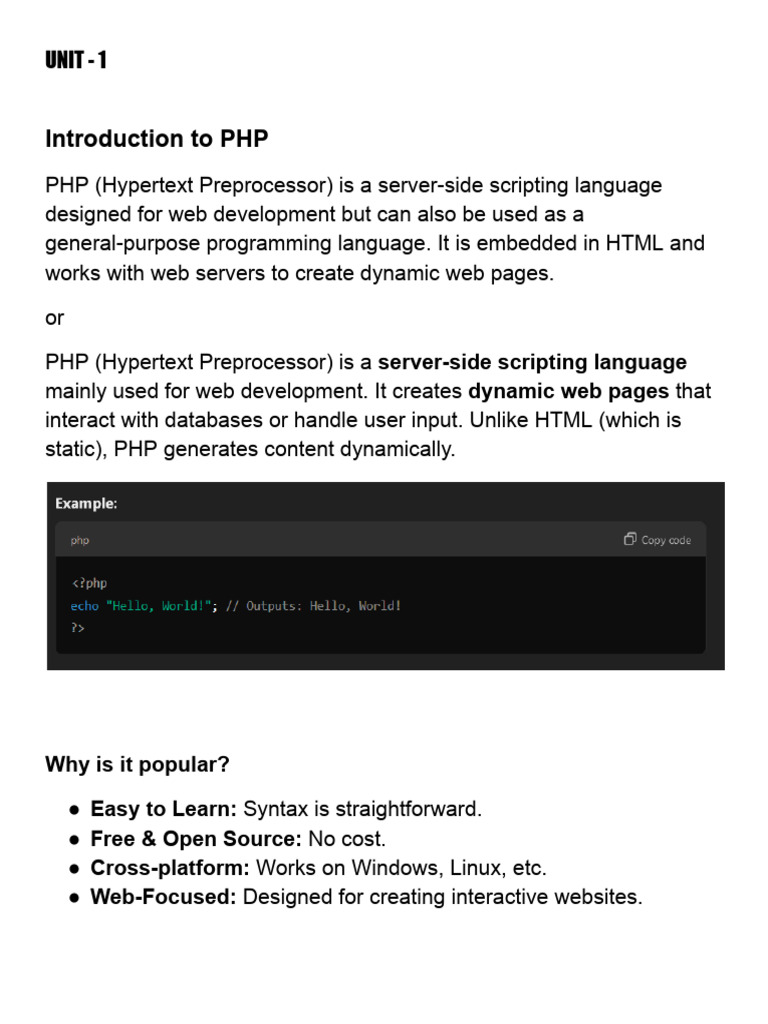Image resolution: width=768 pixels, height=1024 pixels.
Task: Click the 'Copy code' label in code block
Action: (x=665, y=540)
